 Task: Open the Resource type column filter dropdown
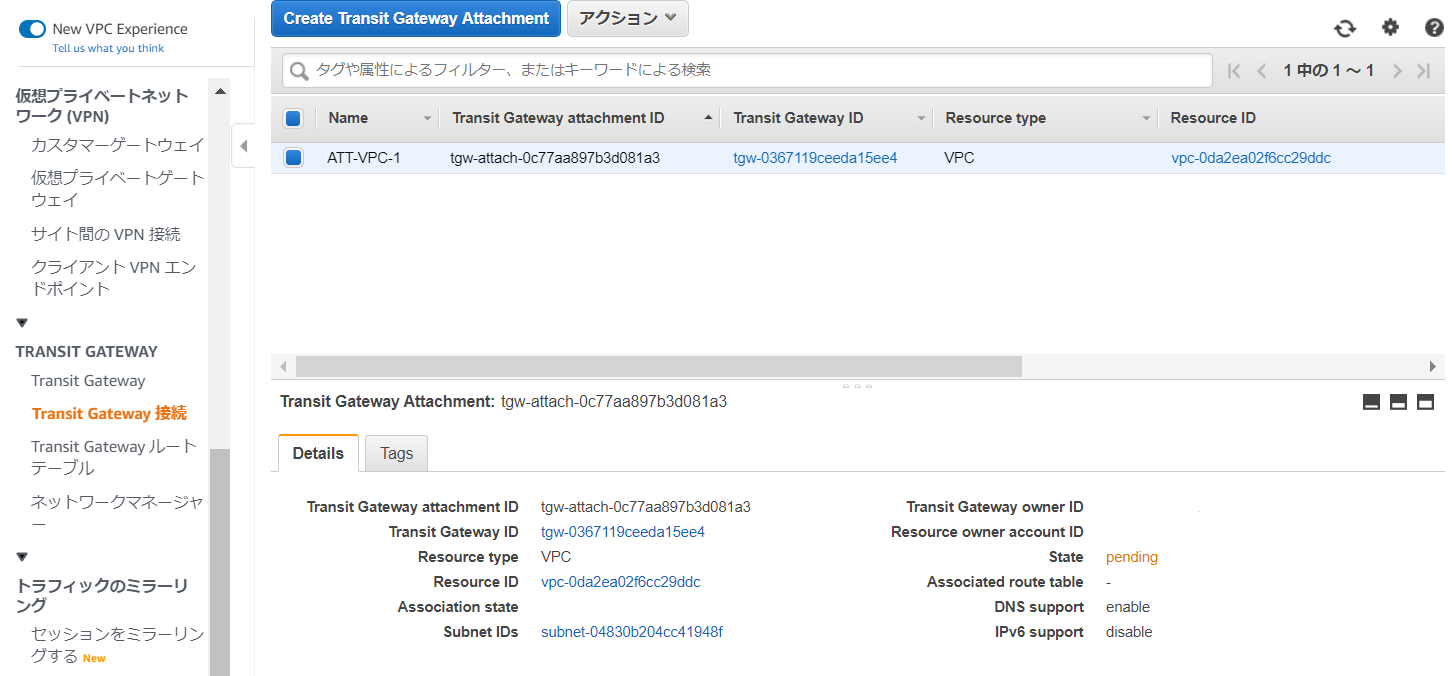(1146, 118)
